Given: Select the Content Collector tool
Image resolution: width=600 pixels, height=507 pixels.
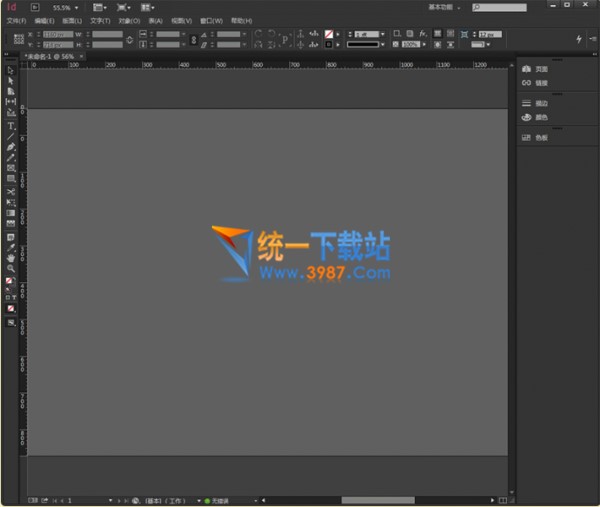Looking at the screenshot, I should (x=11, y=112).
